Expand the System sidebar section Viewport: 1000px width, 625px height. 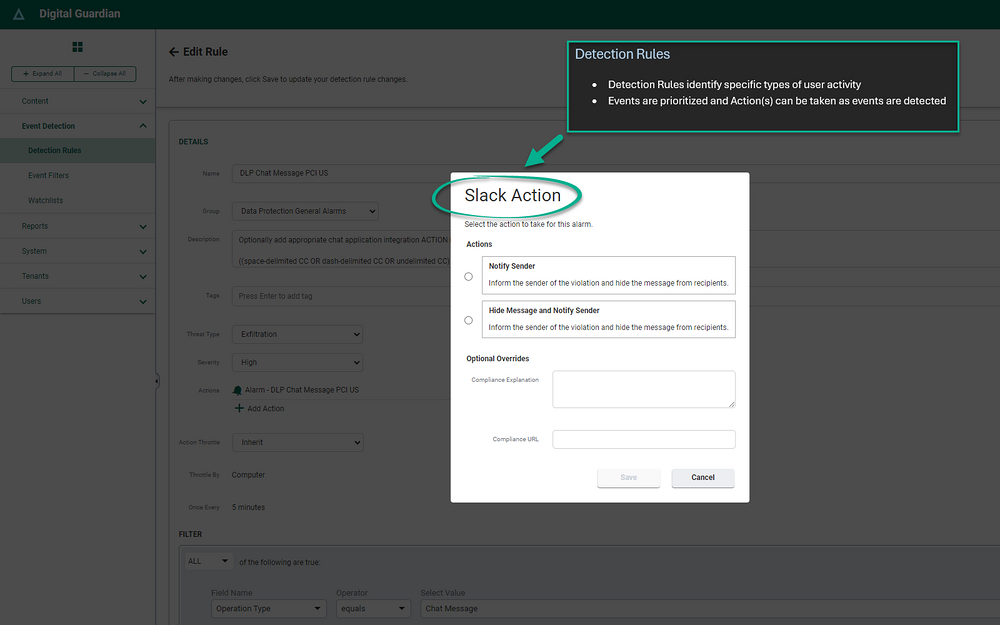[78, 251]
